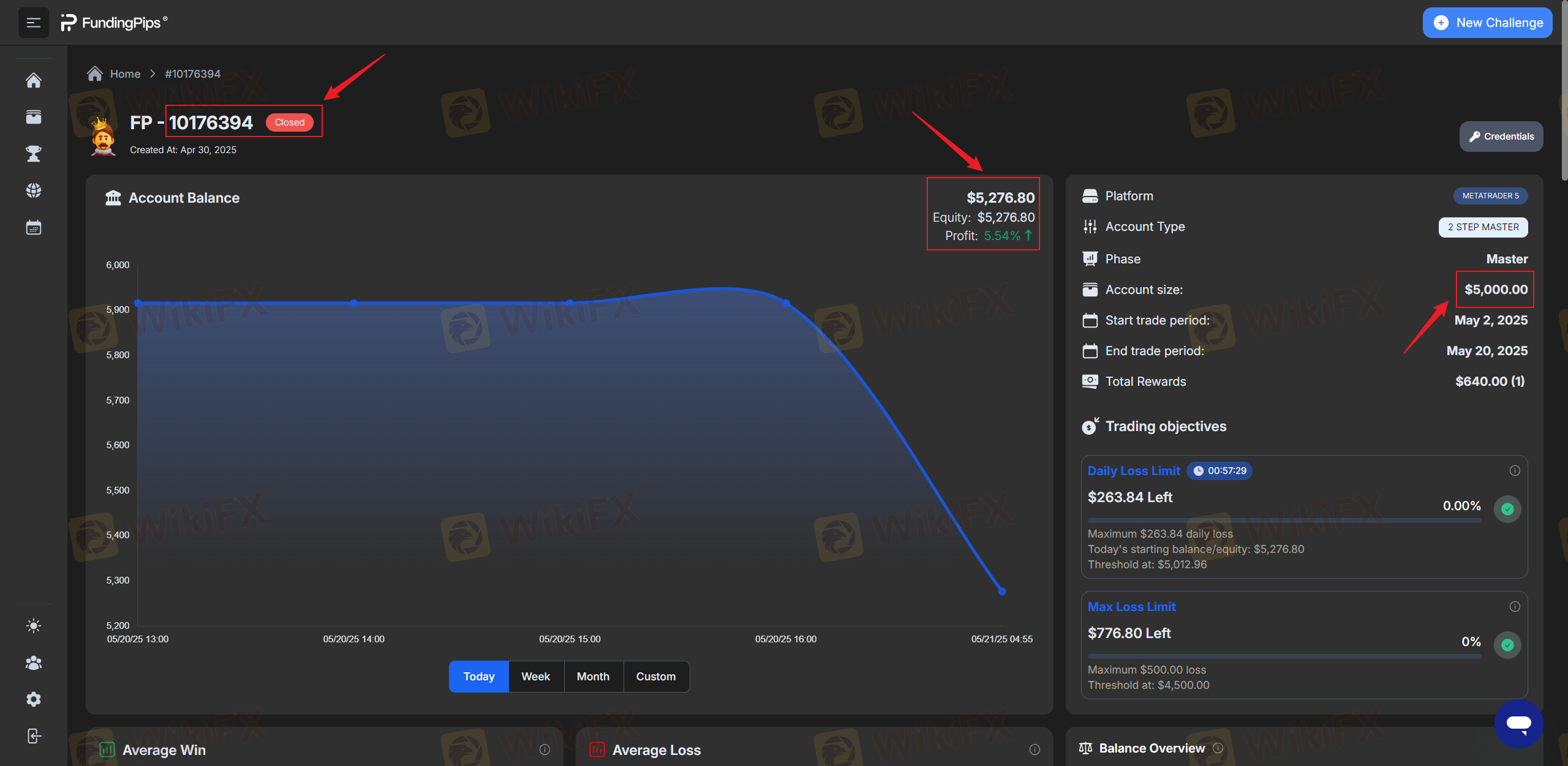Click the New Challenge button

1487,23
